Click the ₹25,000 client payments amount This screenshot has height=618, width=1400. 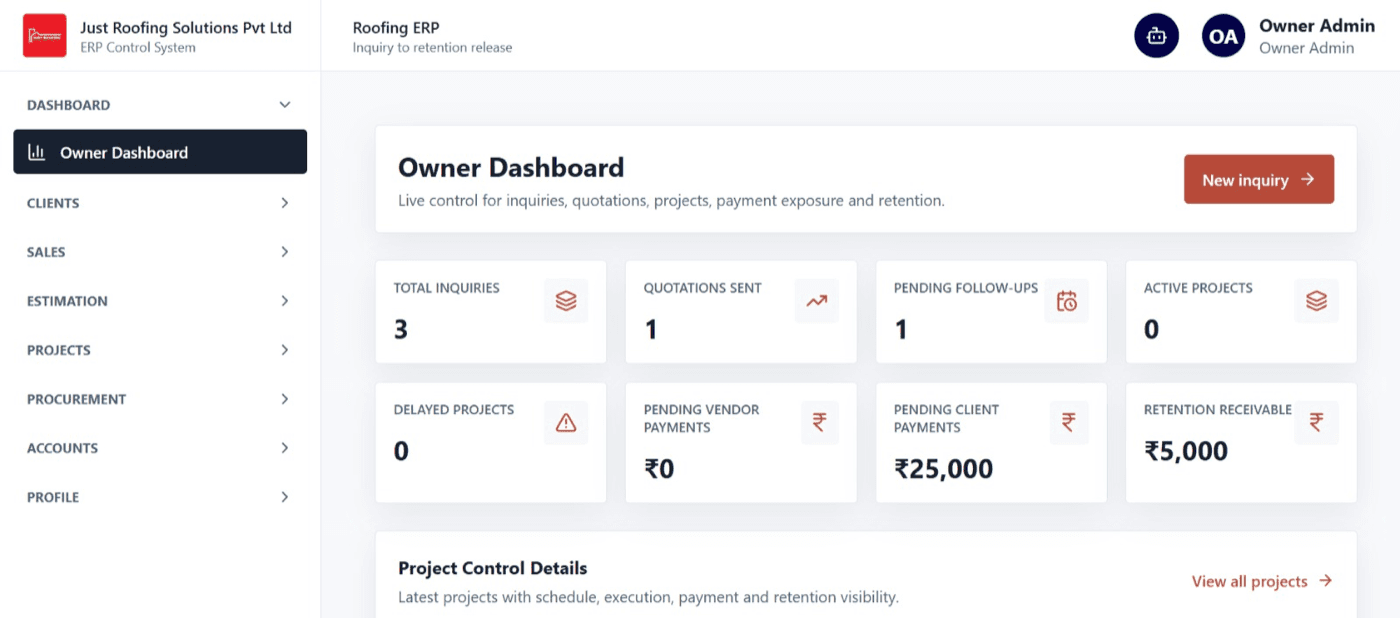pos(944,468)
